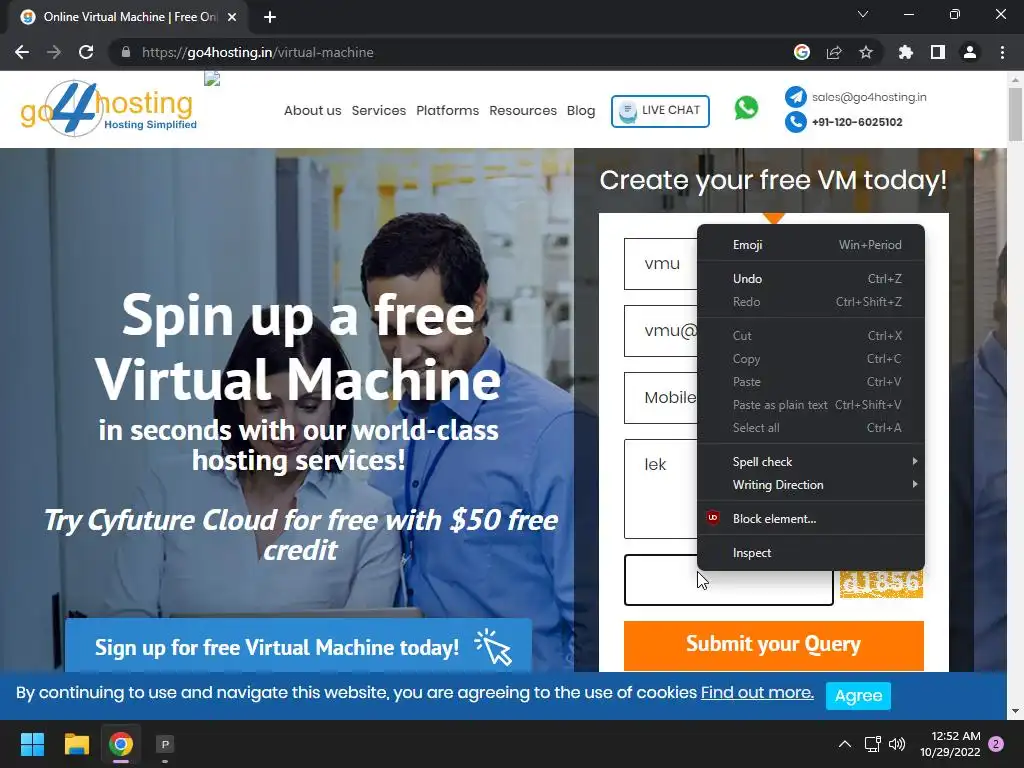Expand Writing Direction submenu
The image size is (1024, 768).
coord(811,485)
